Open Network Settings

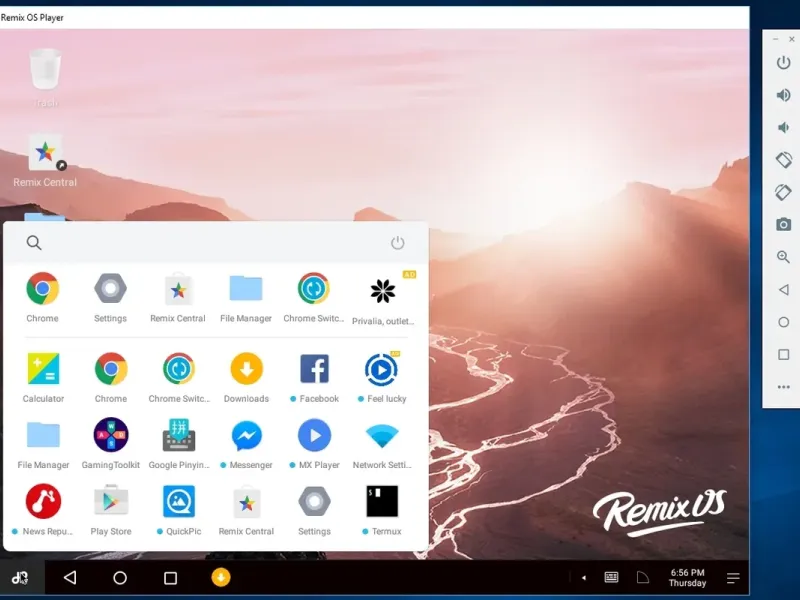point(382,436)
